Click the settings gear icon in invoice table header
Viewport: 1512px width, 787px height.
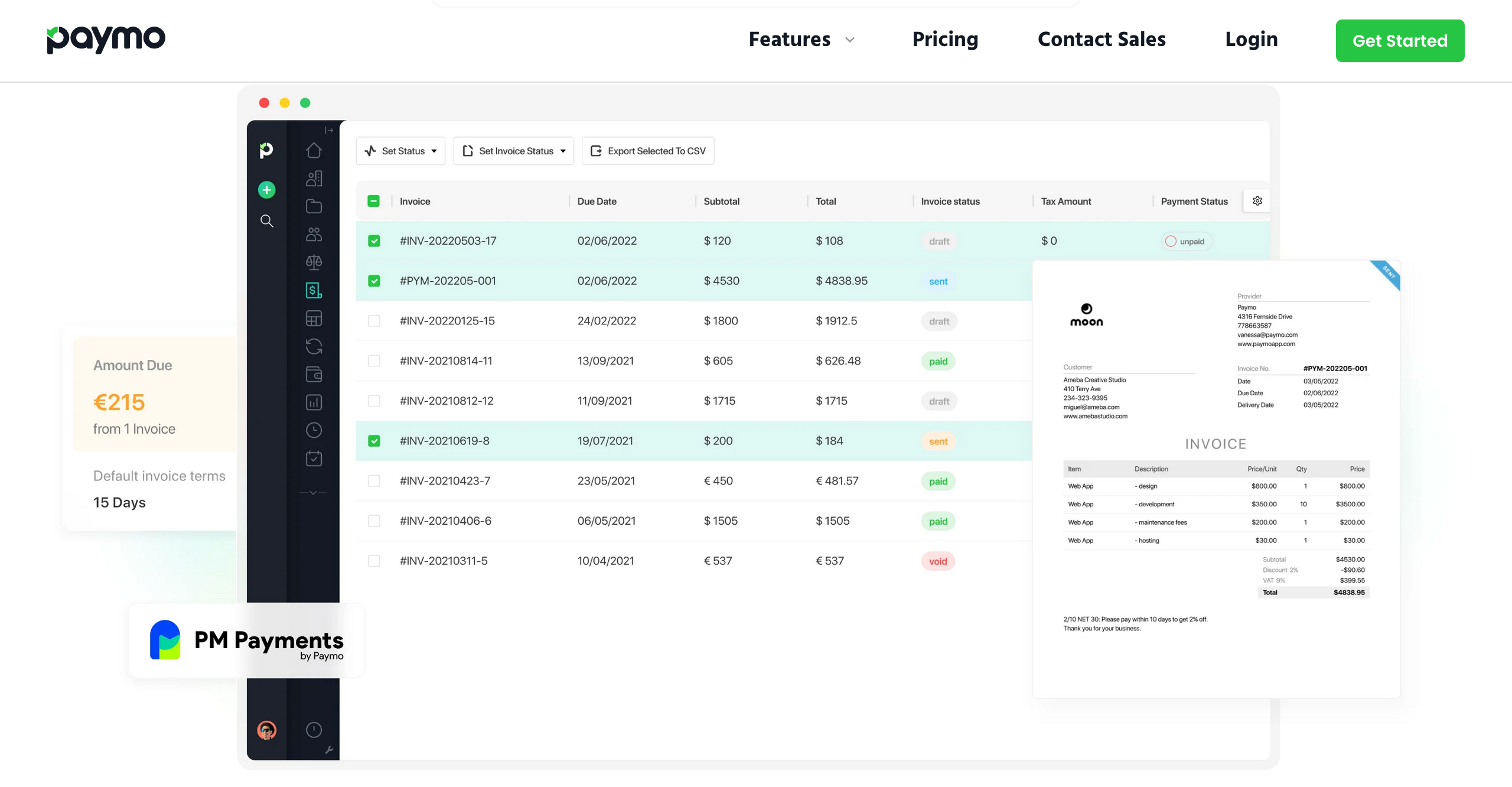pyautogui.click(x=1257, y=200)
